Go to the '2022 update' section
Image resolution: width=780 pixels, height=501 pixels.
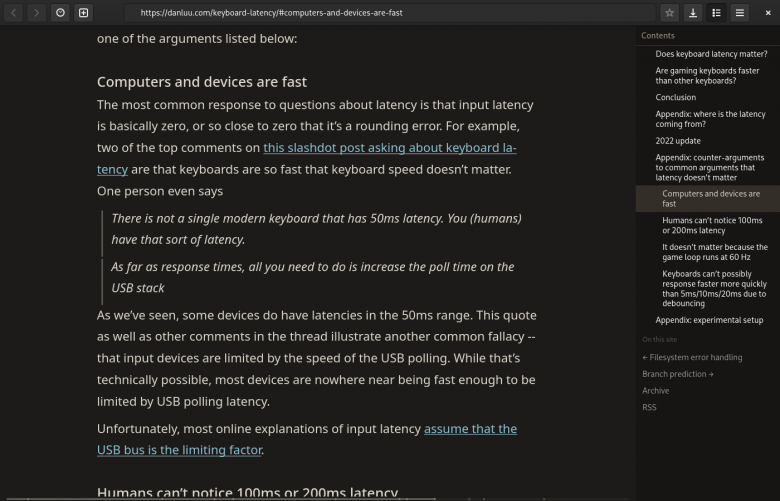point(678,141)
